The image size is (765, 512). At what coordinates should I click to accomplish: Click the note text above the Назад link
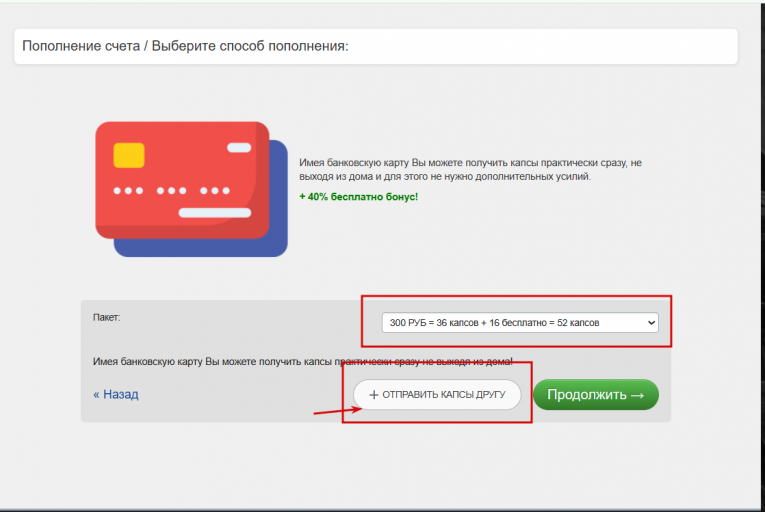pyautogui.click(x=302, y=362)
